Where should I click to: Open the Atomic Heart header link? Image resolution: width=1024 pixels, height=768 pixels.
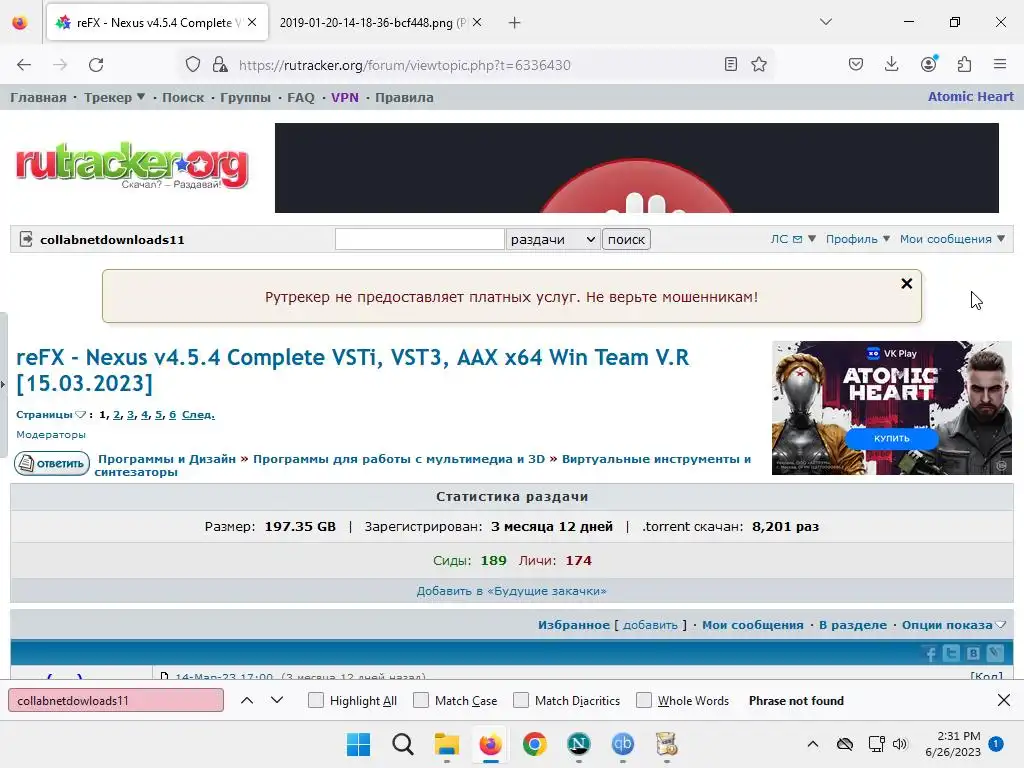(x=970, y=97)
